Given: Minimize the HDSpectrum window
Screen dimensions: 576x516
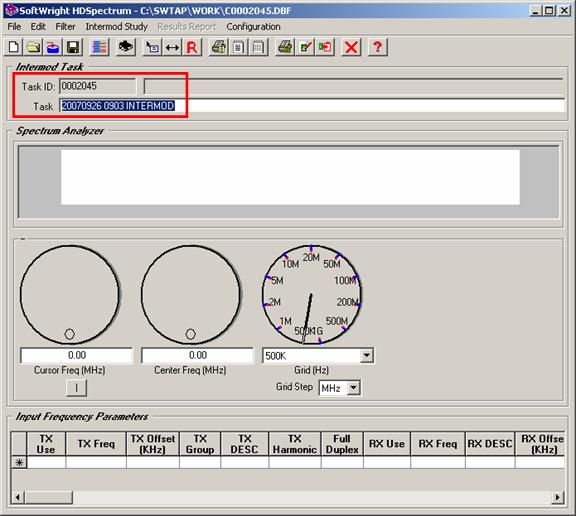Looking at the screenshot, I should (536, 11).
